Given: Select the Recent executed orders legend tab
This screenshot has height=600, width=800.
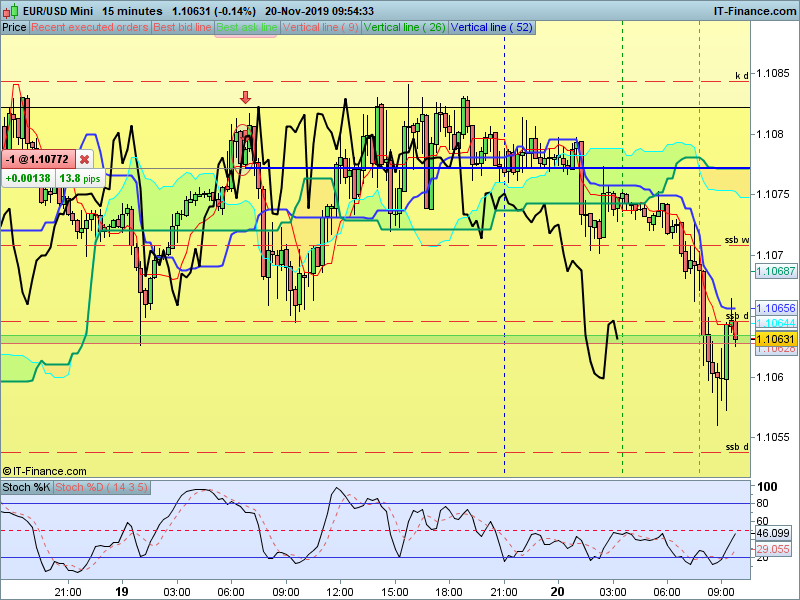Looking at the screenshot, I should click(90, 28).
